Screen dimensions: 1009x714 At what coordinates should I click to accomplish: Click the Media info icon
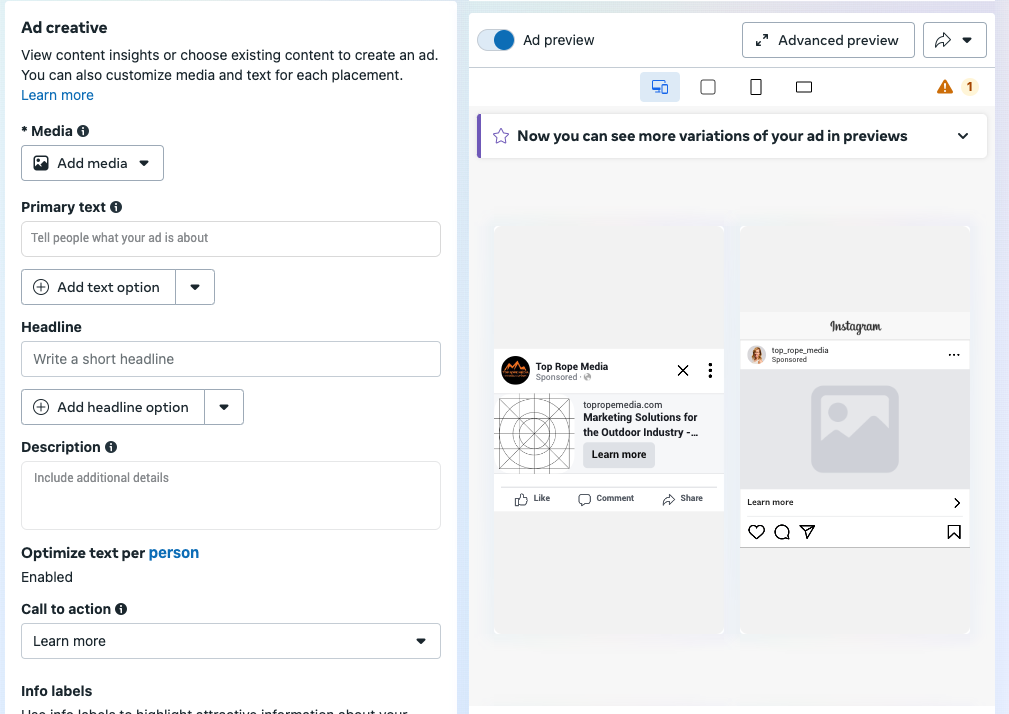pos(83,131)
